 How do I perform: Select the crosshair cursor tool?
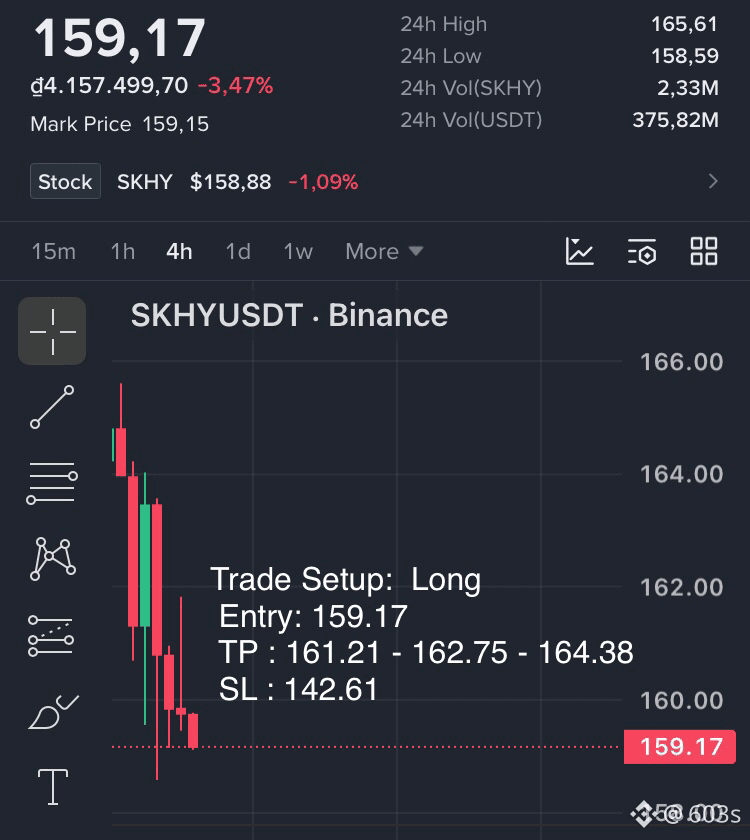click(x=52, y=331)
